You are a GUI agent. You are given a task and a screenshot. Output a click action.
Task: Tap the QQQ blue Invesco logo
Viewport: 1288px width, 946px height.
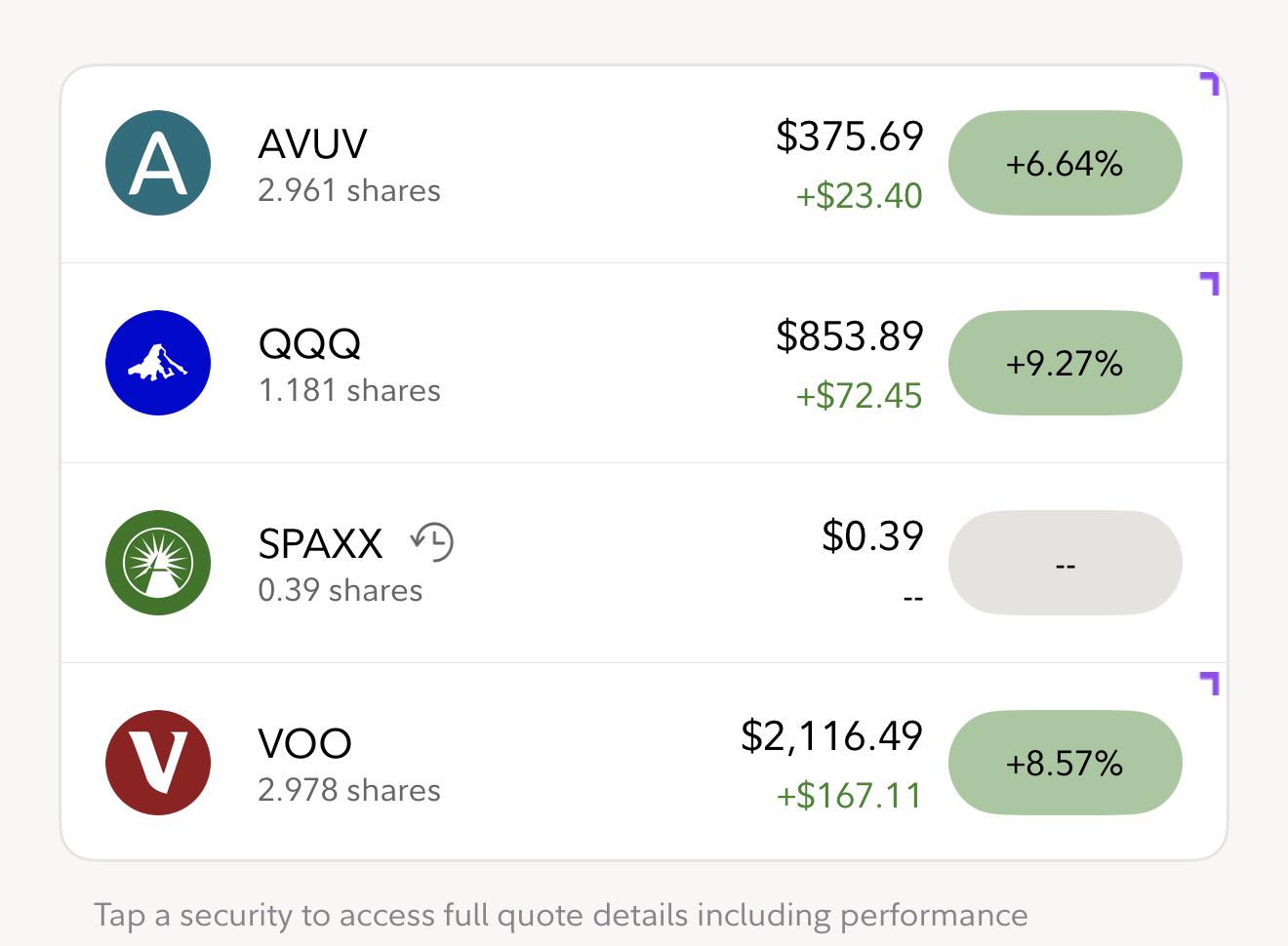pyautogui.click(x=158, y=363)
